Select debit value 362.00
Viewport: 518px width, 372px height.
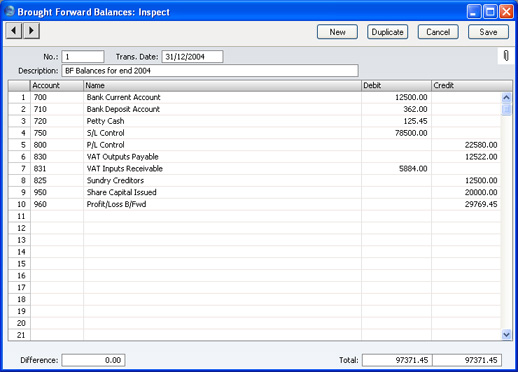(x=396, y=109)
